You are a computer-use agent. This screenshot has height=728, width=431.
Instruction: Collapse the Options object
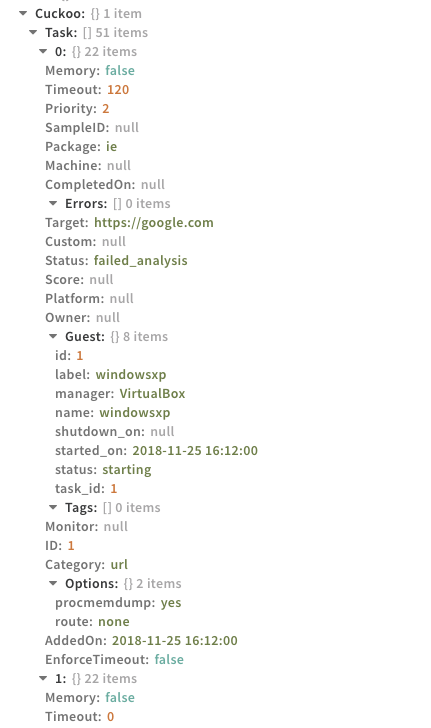pos(53,584)
